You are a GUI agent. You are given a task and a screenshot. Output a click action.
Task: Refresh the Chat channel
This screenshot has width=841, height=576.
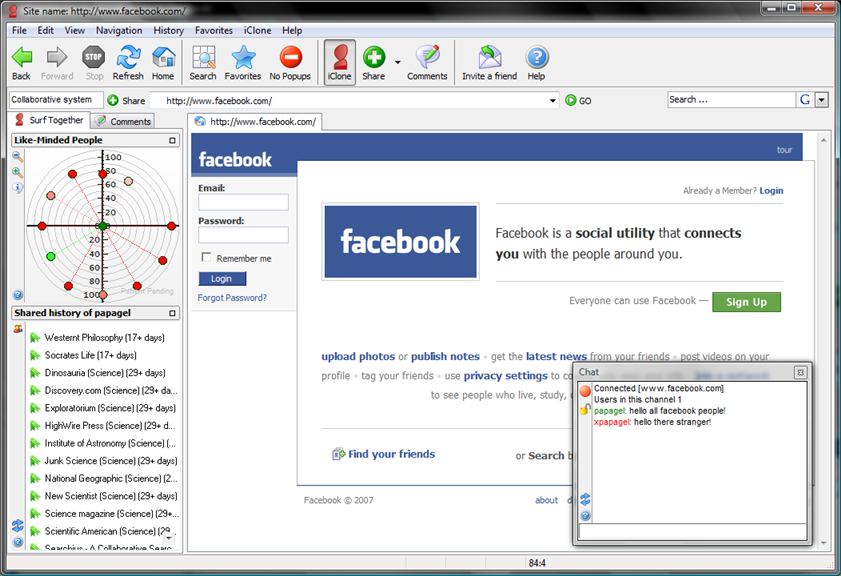(585, 499)
